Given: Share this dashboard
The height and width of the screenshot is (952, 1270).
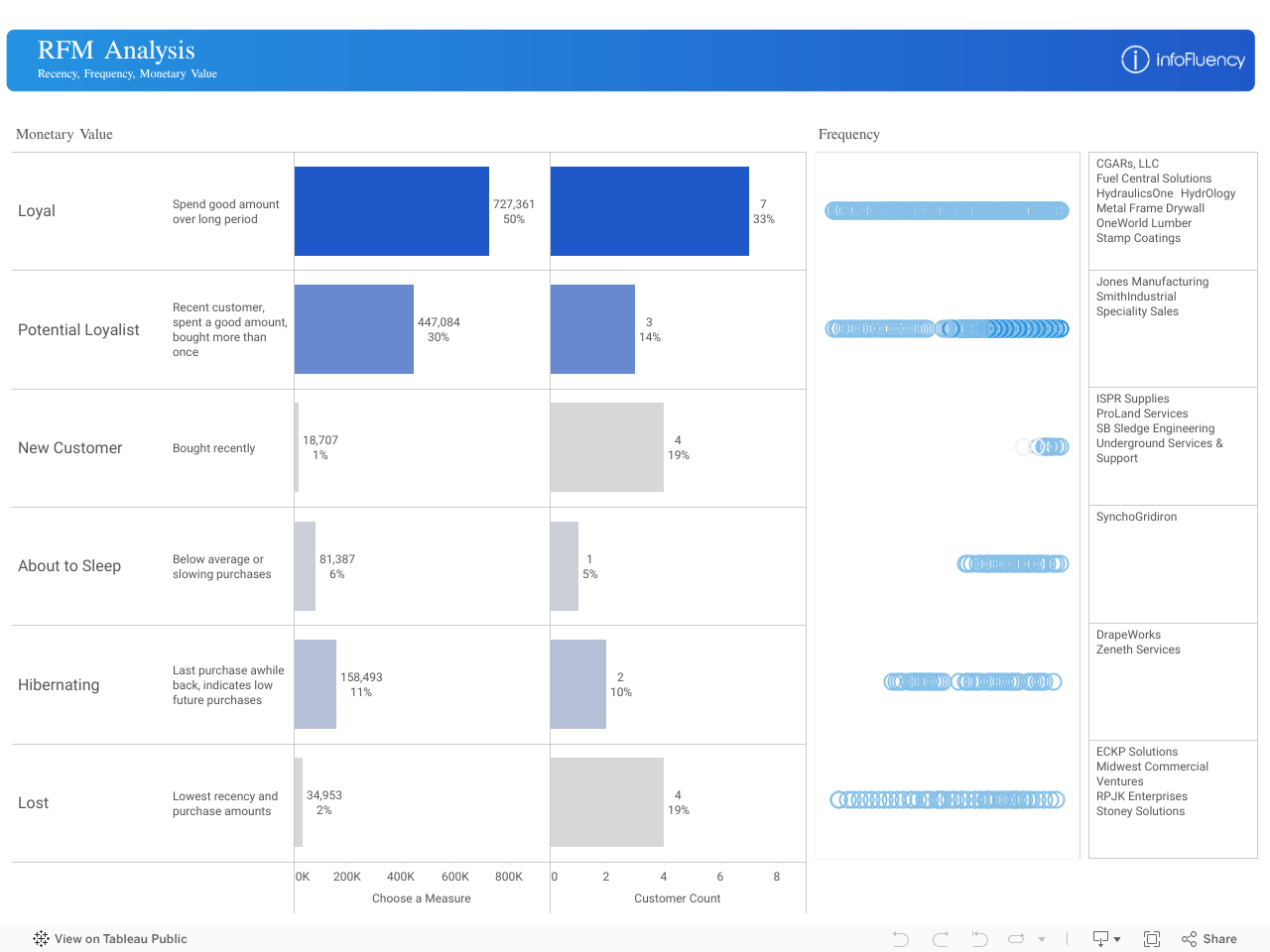Looking at the screenshot, I should tap(1209, 939).
